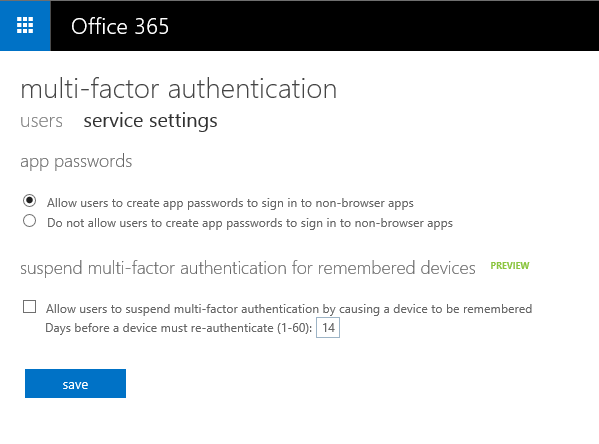
Task: Click the app passwords section heading
Action: tap(76, 162)
